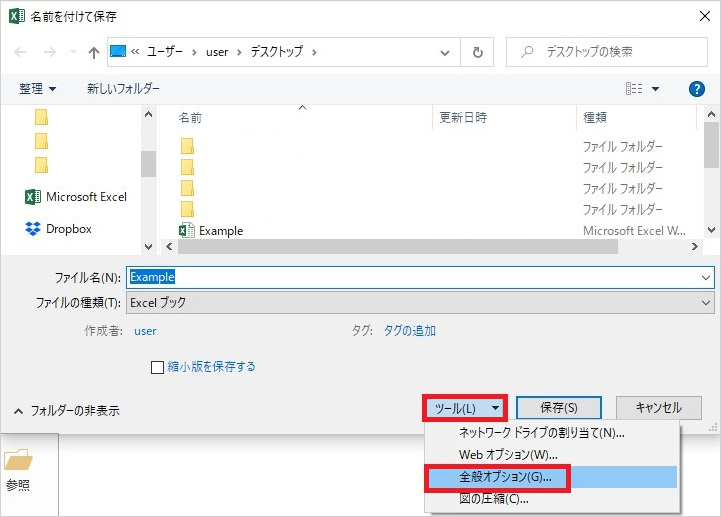Go back with the left arrow icon

tap(20, 52)
